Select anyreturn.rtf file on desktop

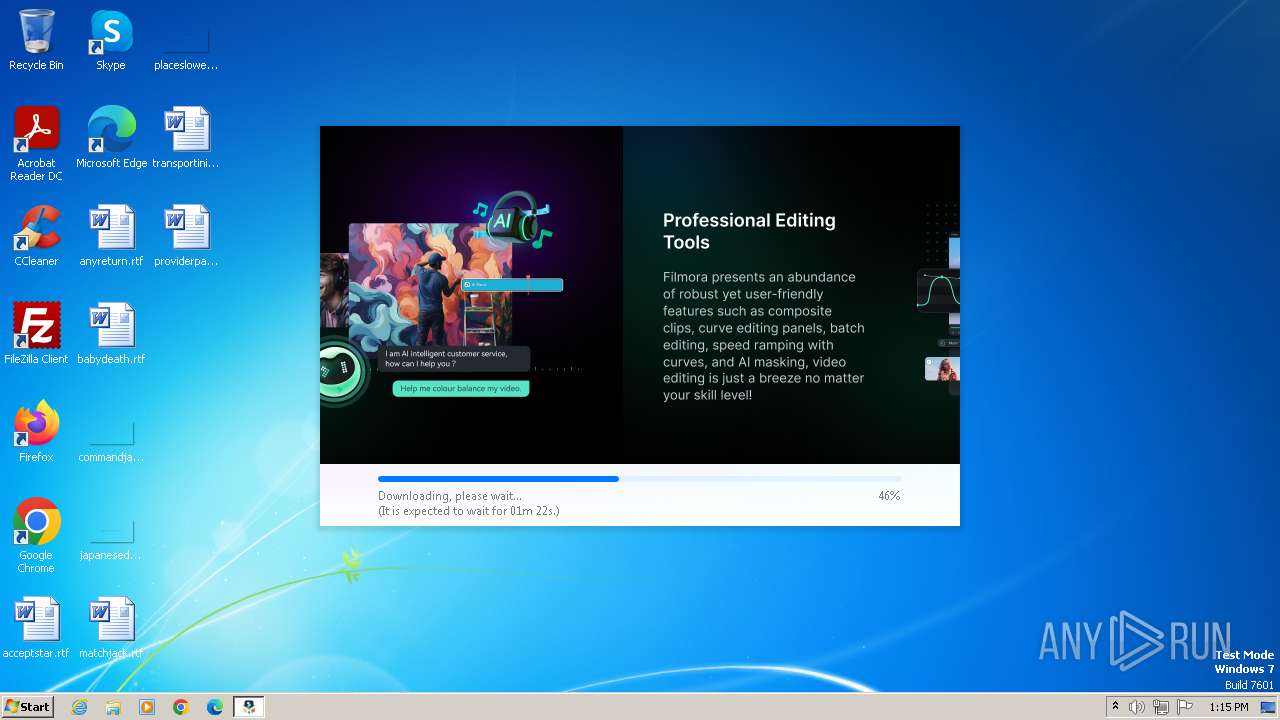click(111, 236)
